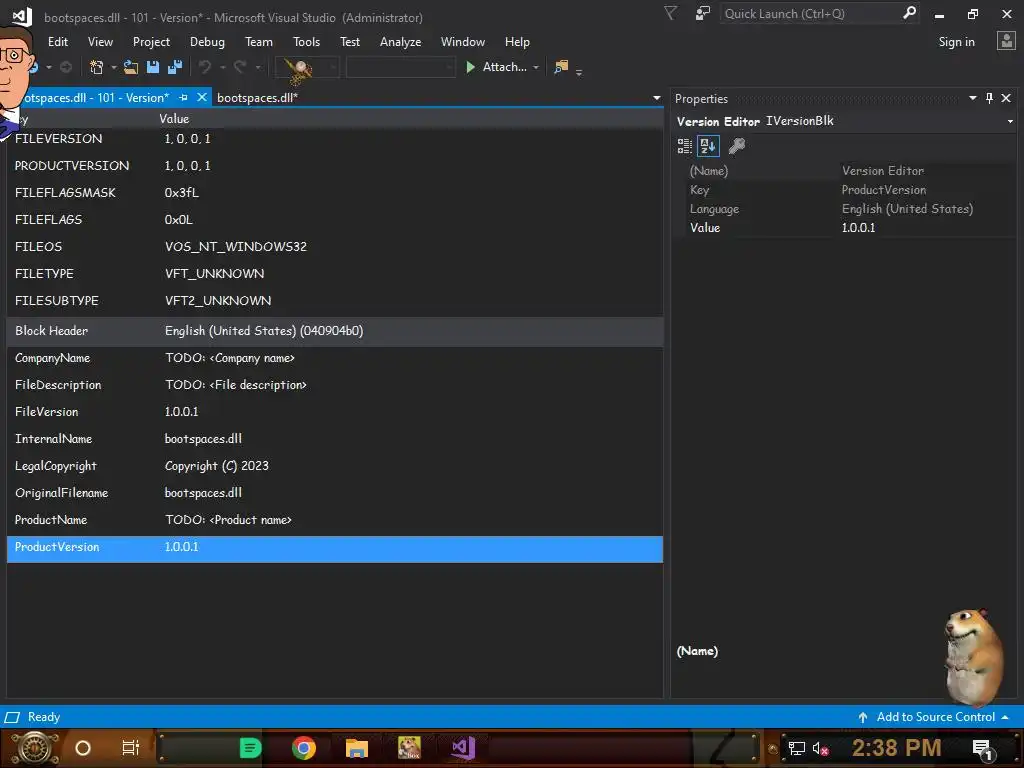Click the Quick Launch magnifier icon
1024x768 pixels.
(909, 13)
